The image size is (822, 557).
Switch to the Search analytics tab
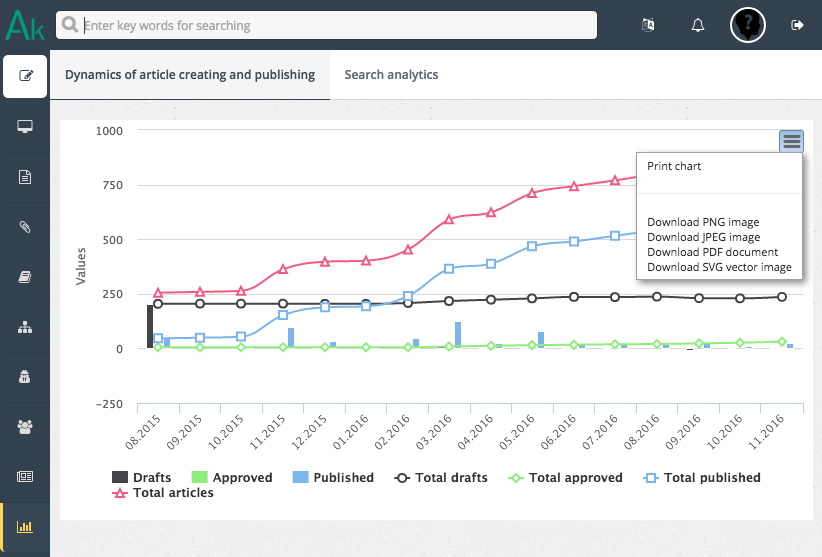coord(391,75)
